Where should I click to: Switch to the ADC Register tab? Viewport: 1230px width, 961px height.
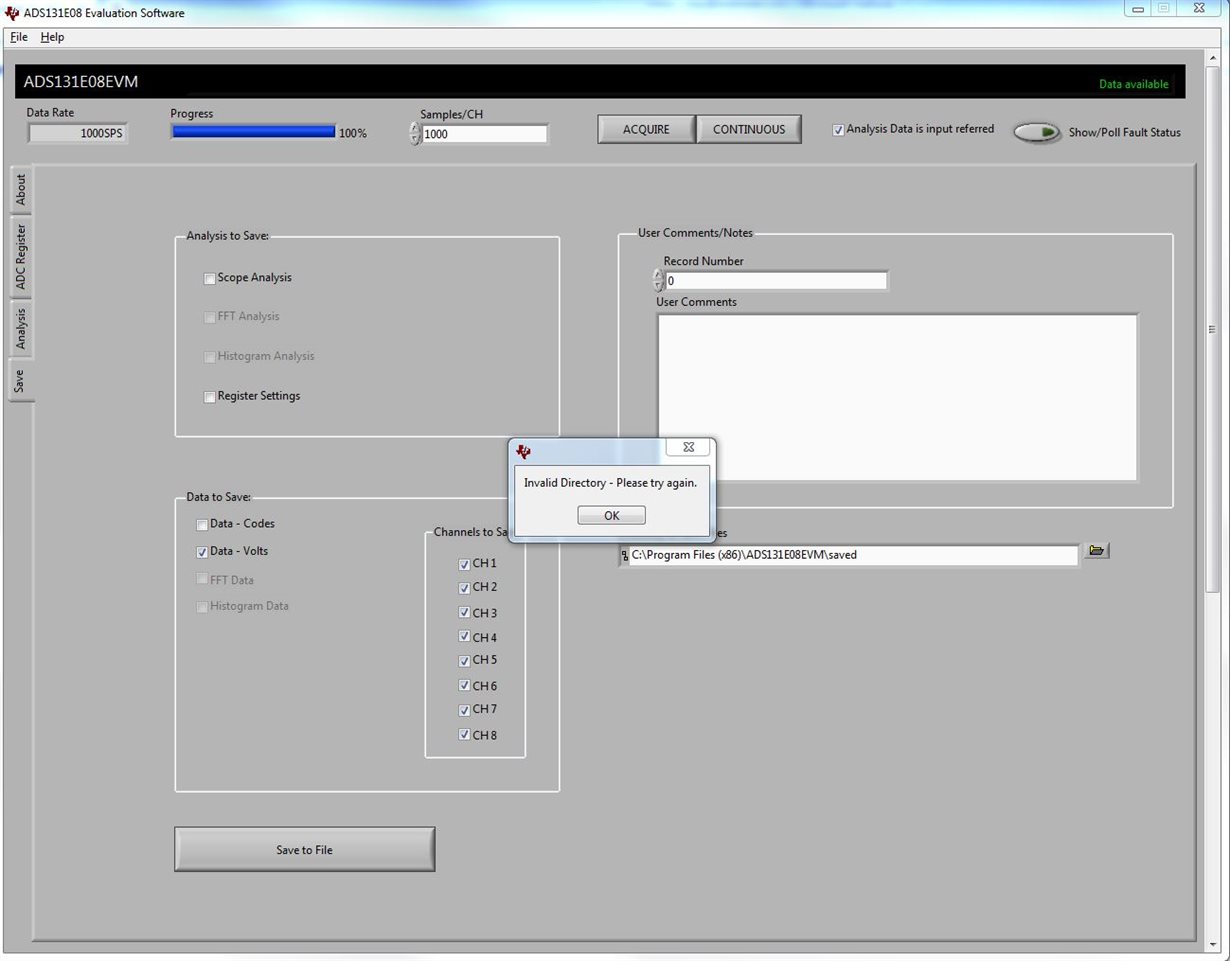pos(20,256)
